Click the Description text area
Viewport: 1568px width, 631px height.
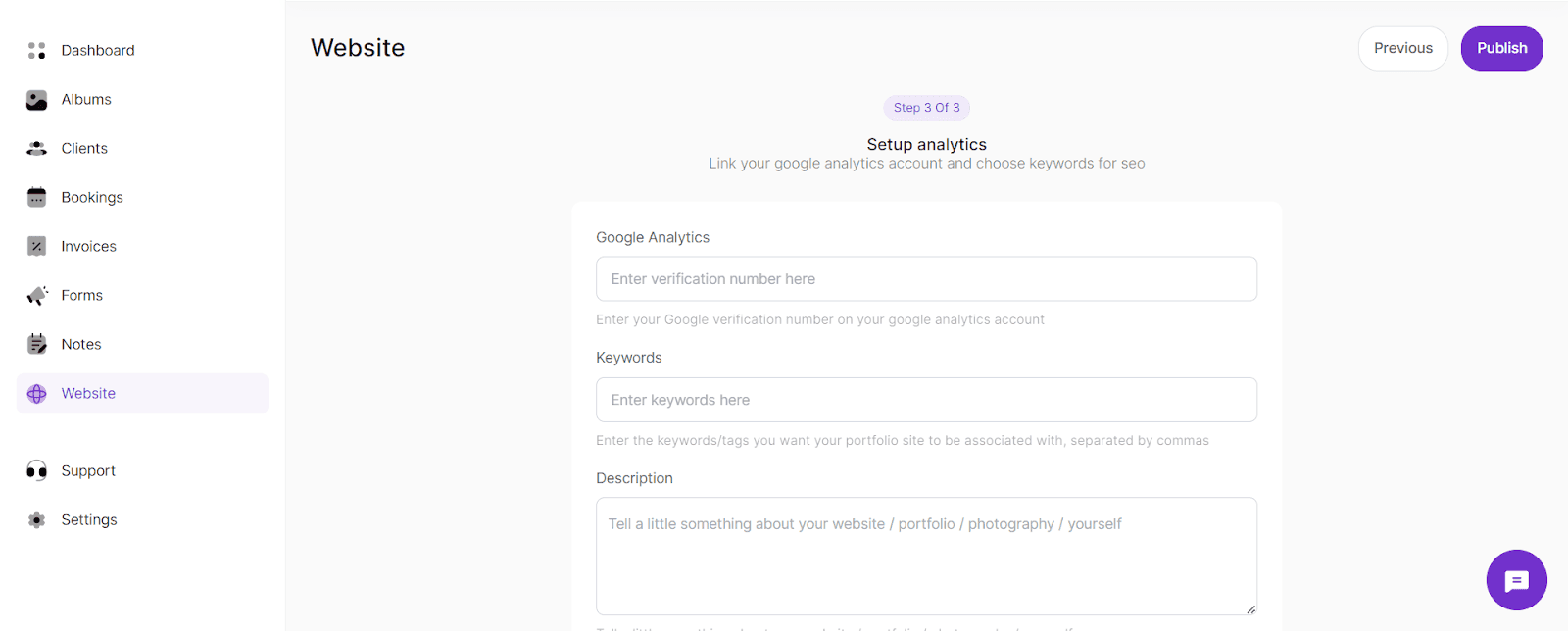tap(926, 557)
